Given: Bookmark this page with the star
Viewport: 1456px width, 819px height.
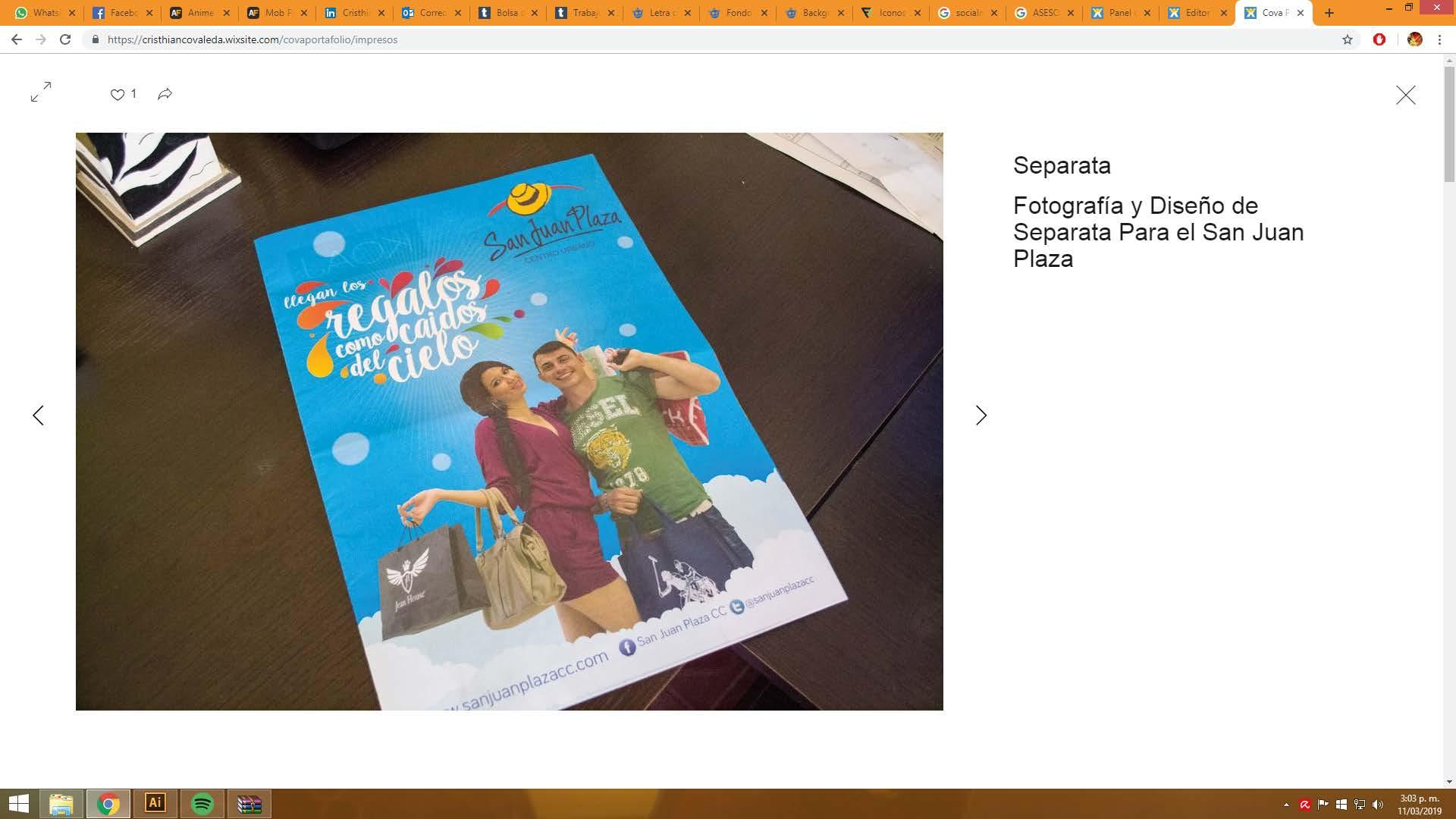Looking at the screenshot, I should click(1348, 39).
